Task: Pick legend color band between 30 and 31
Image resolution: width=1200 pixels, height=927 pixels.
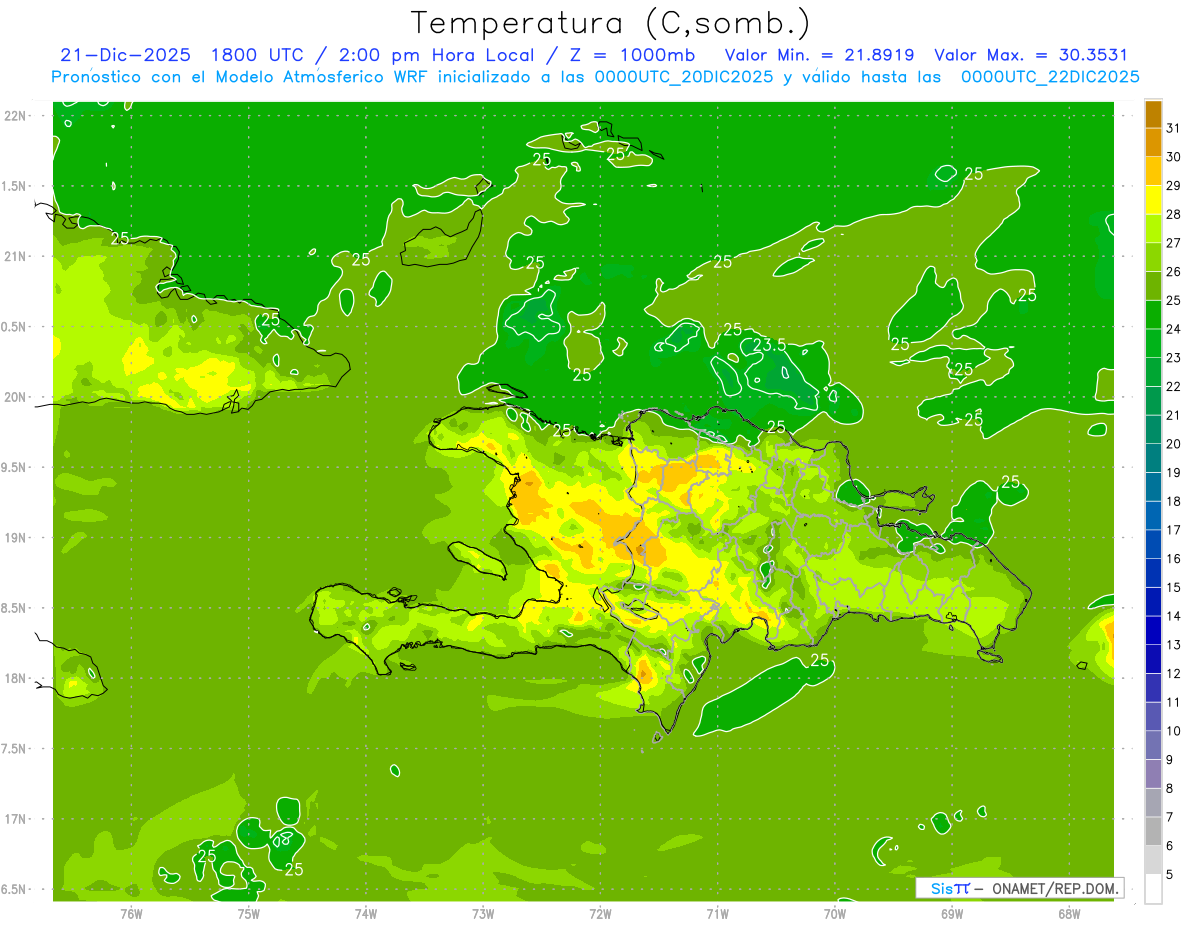Action: 1153,143
